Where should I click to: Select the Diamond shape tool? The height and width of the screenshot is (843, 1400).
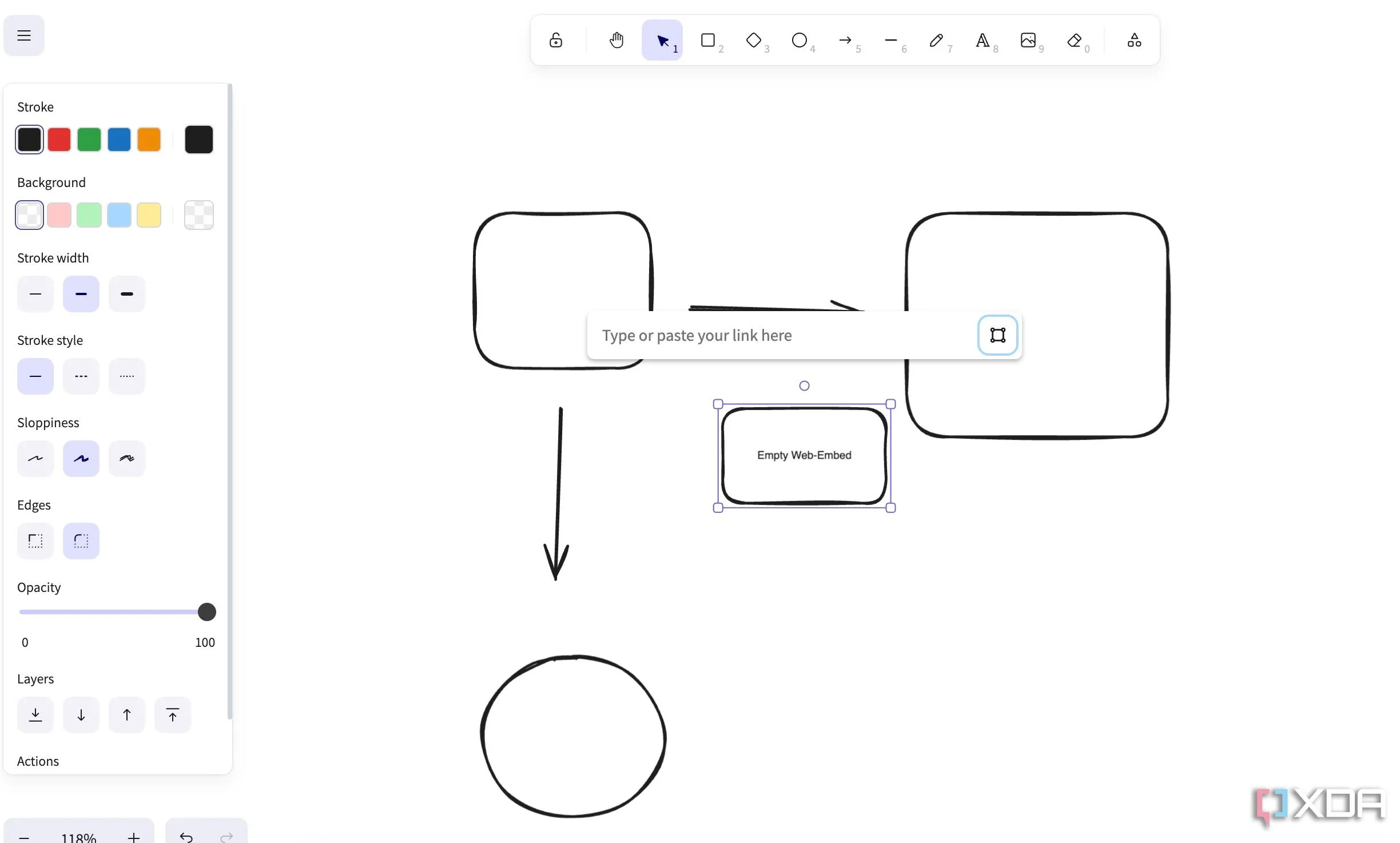pos(754,40)
